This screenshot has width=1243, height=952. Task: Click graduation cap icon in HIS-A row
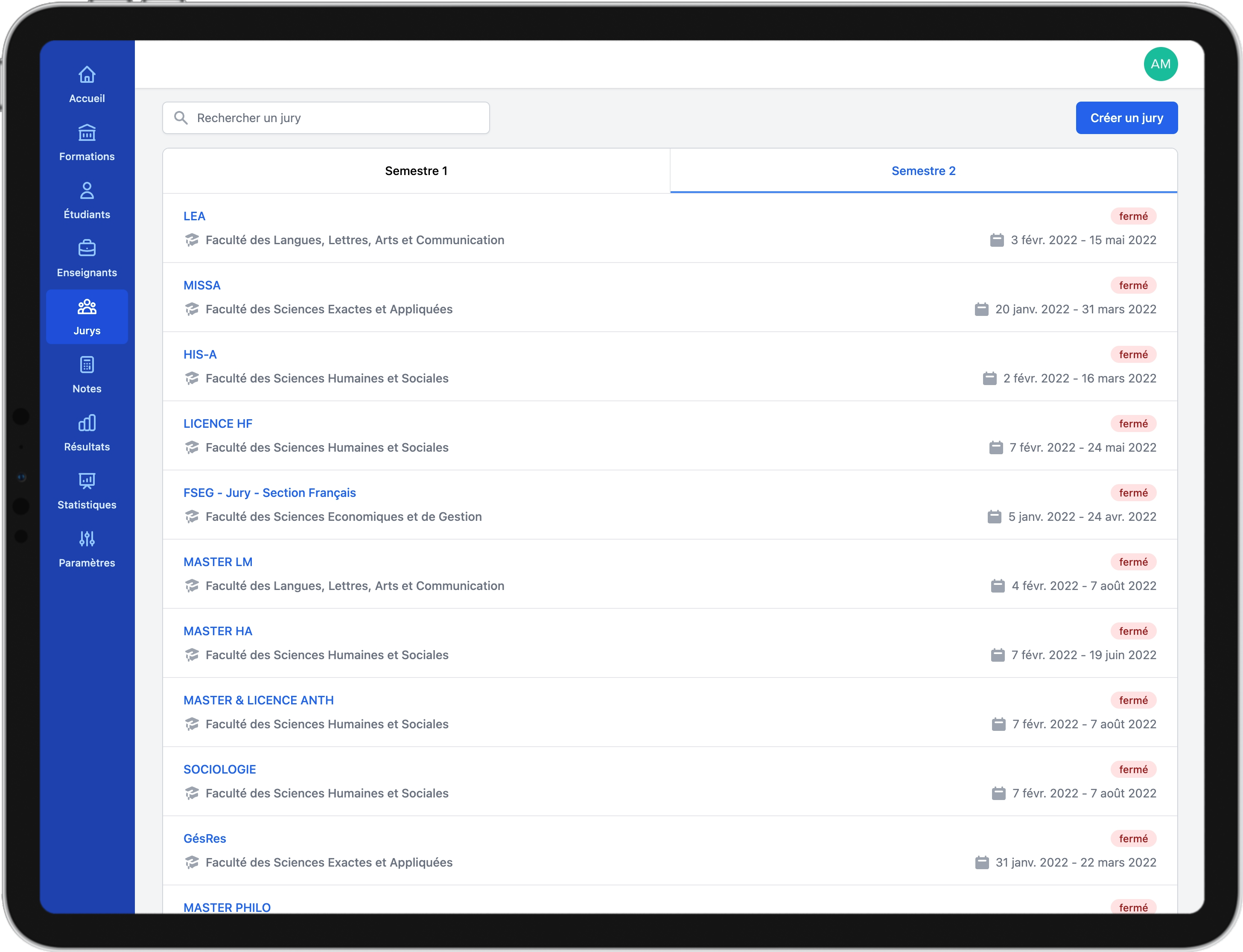click(192, 379)
